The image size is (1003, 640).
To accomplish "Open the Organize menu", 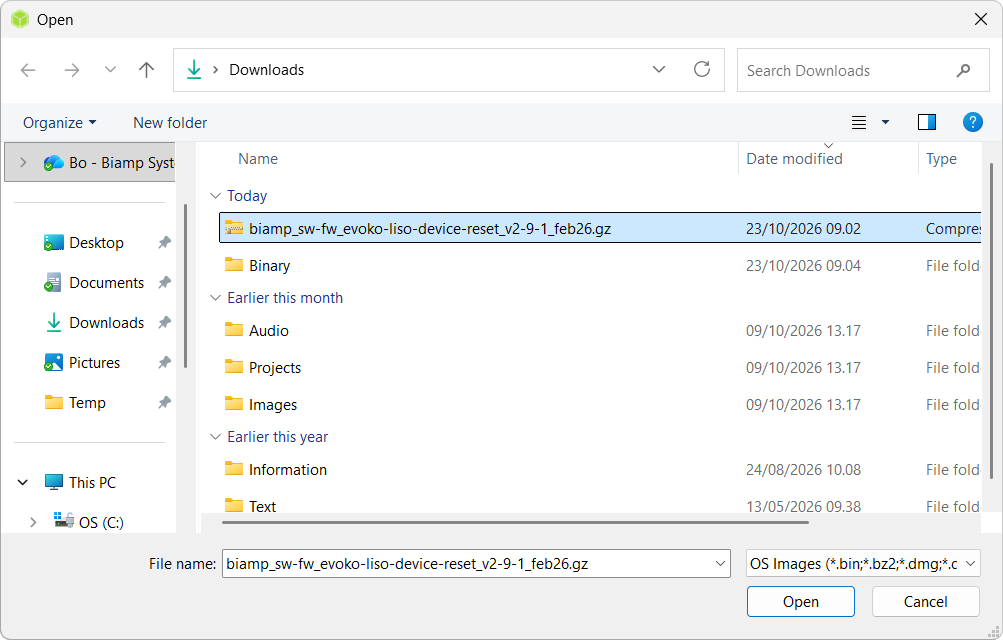I will (x=59, y=123).
